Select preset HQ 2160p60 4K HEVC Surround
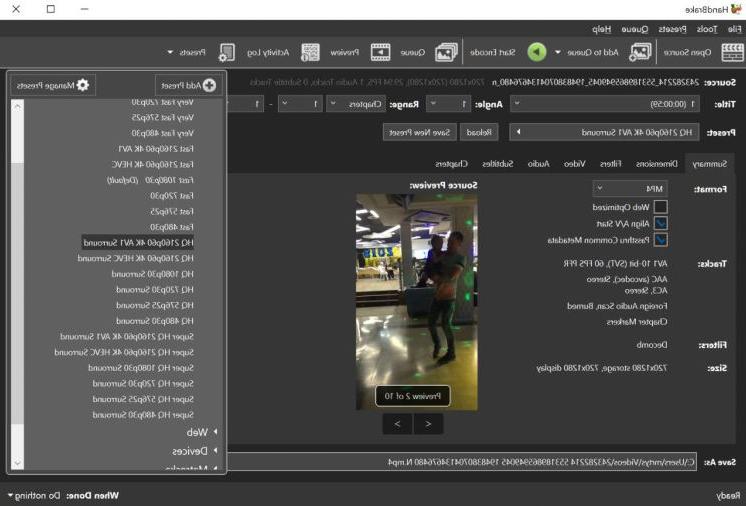The image size is (746, 506). 136,258
